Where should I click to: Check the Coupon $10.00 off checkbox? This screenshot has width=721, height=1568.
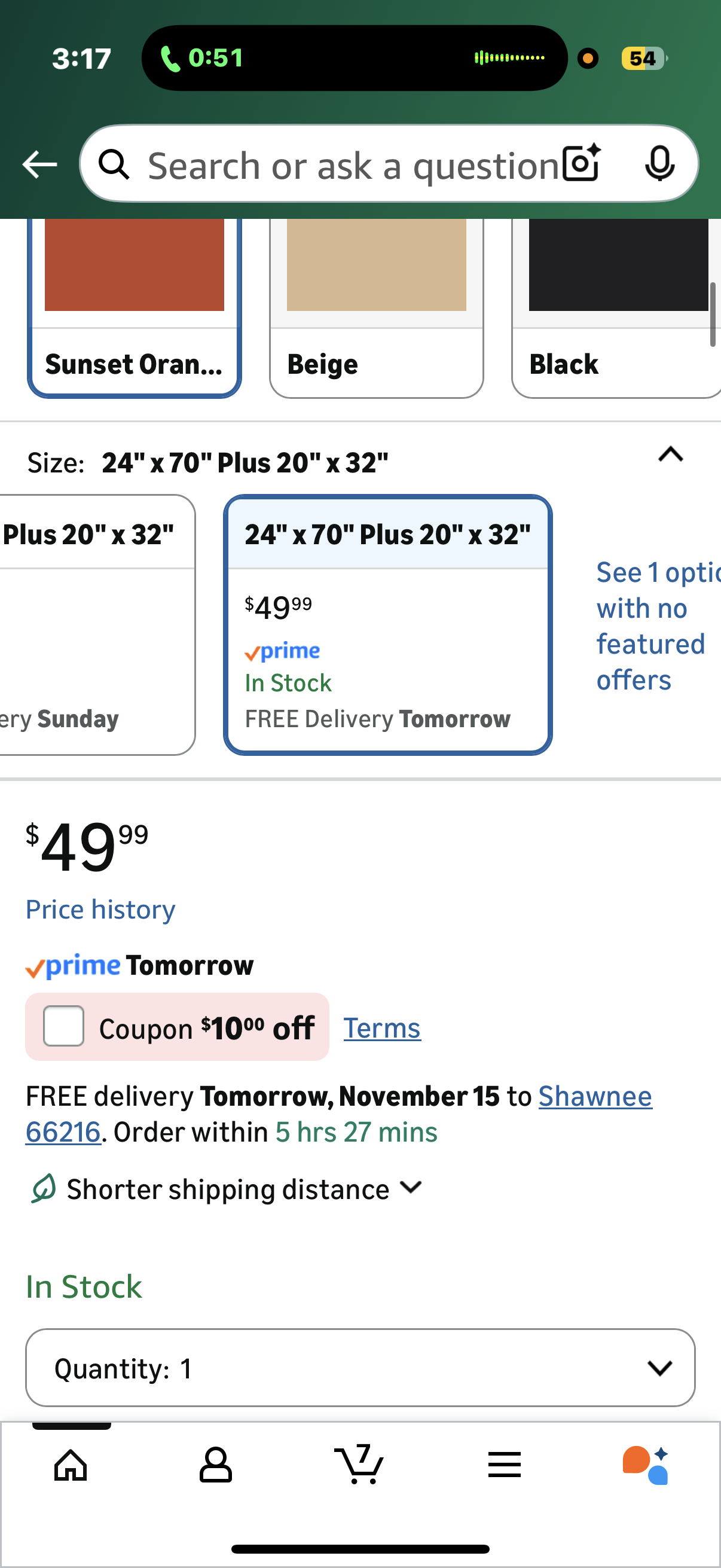64,1026
